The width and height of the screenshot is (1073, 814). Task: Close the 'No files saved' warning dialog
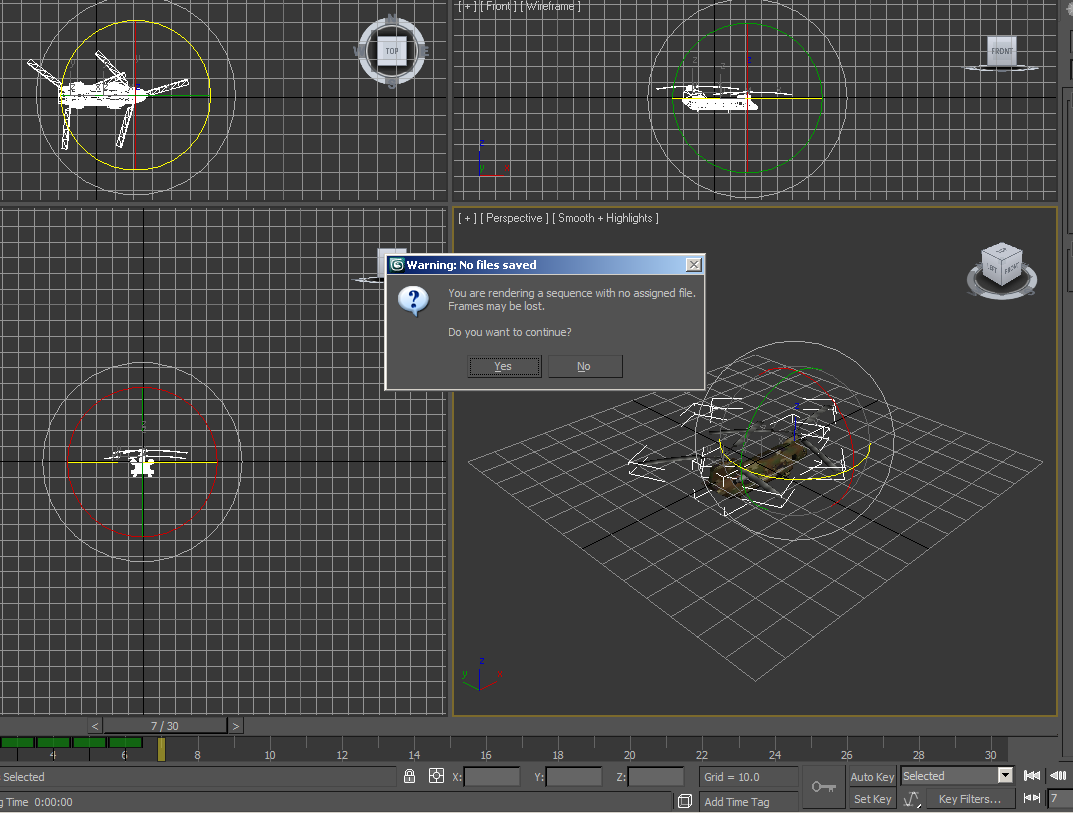pos(693,265)
